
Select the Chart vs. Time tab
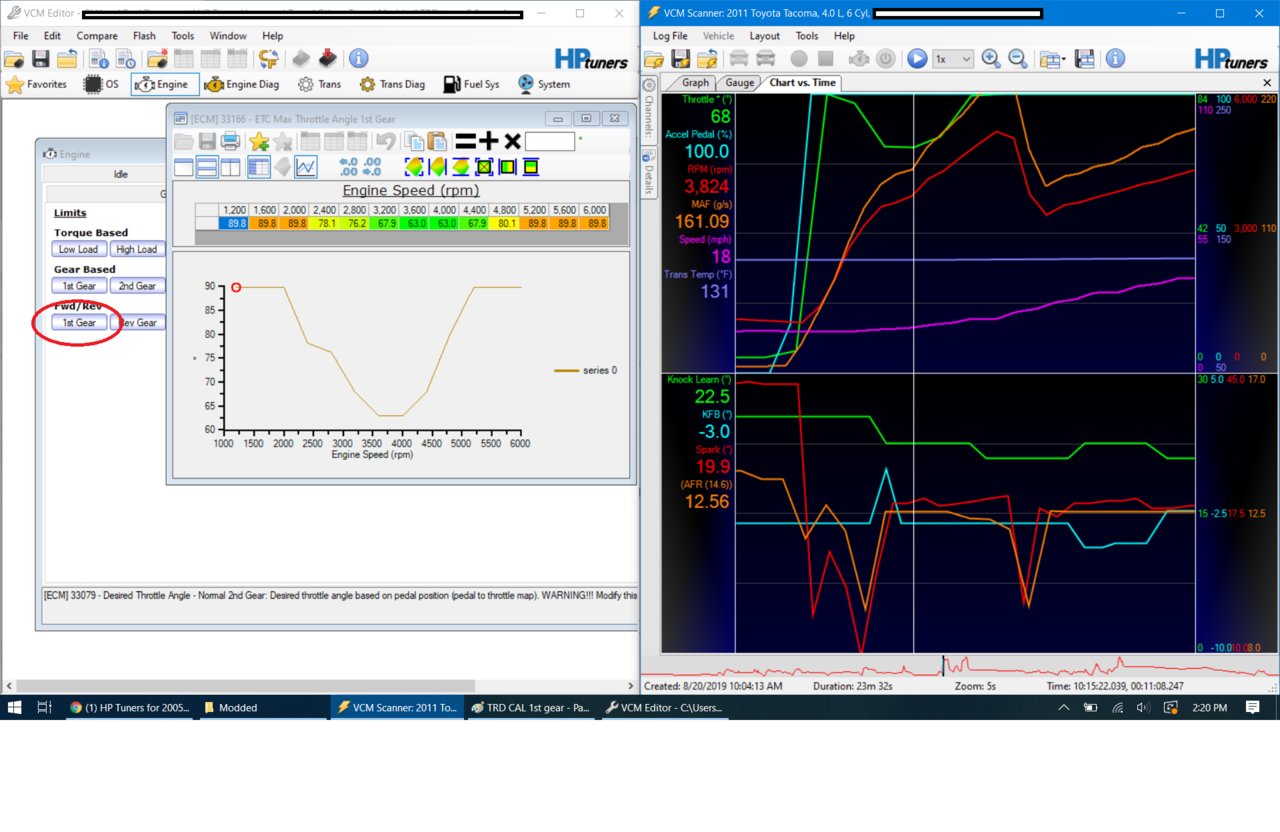click(802, 83)
